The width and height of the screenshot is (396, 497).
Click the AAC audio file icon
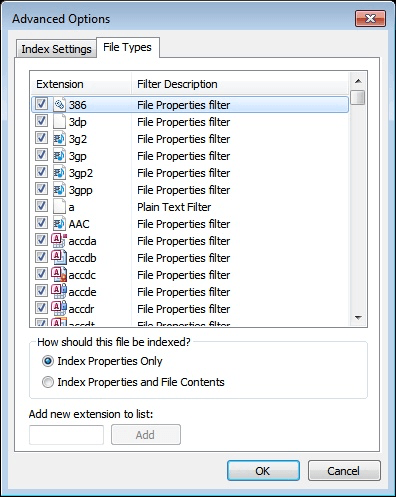(59, 224)
